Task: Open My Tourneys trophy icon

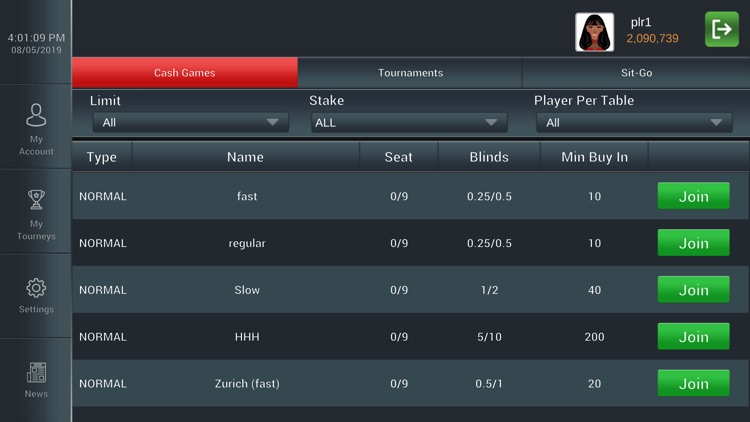Action: click(36, 200)
